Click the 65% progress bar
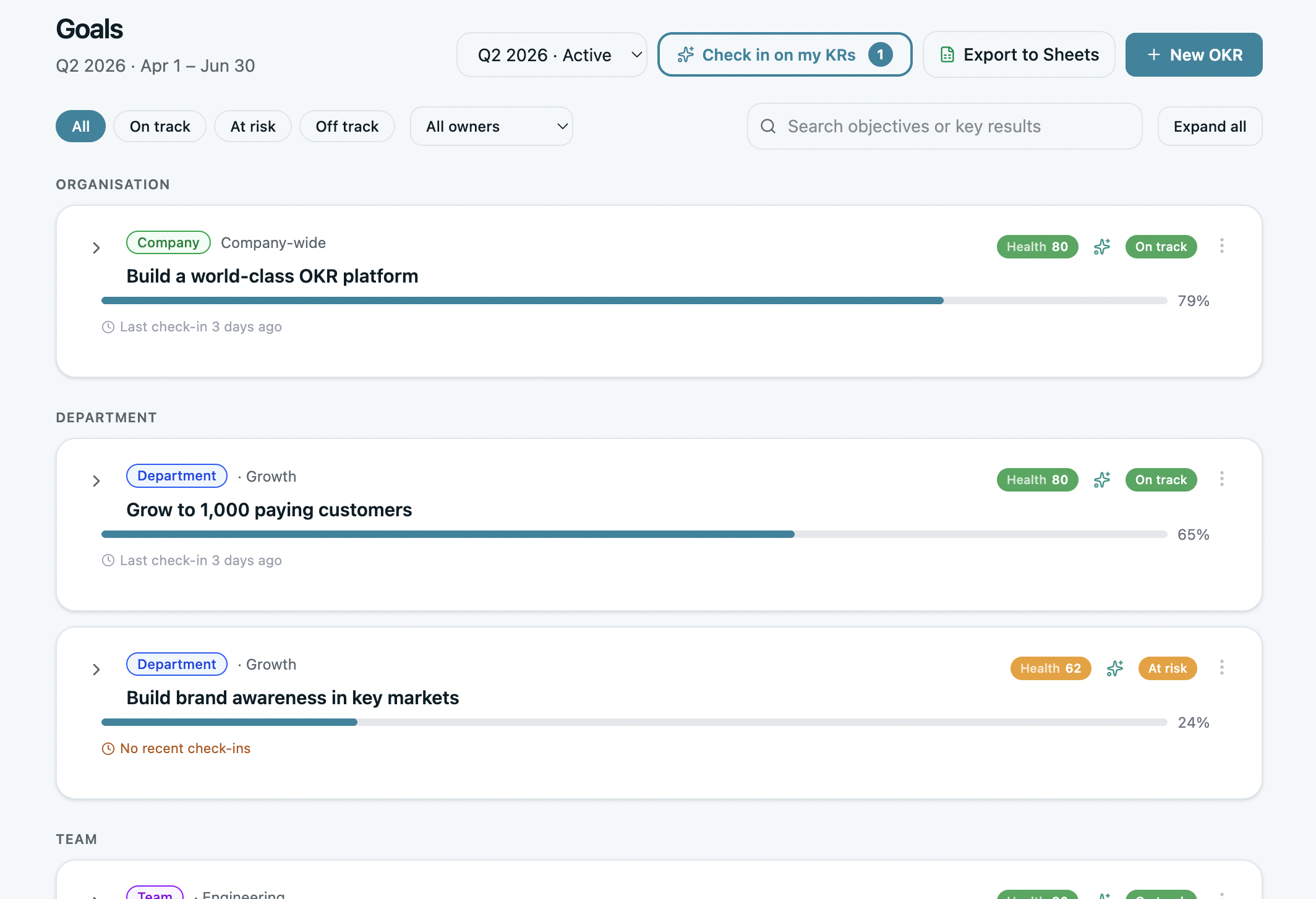This screenshot has width=1316, height=899. tap(634, 534)
